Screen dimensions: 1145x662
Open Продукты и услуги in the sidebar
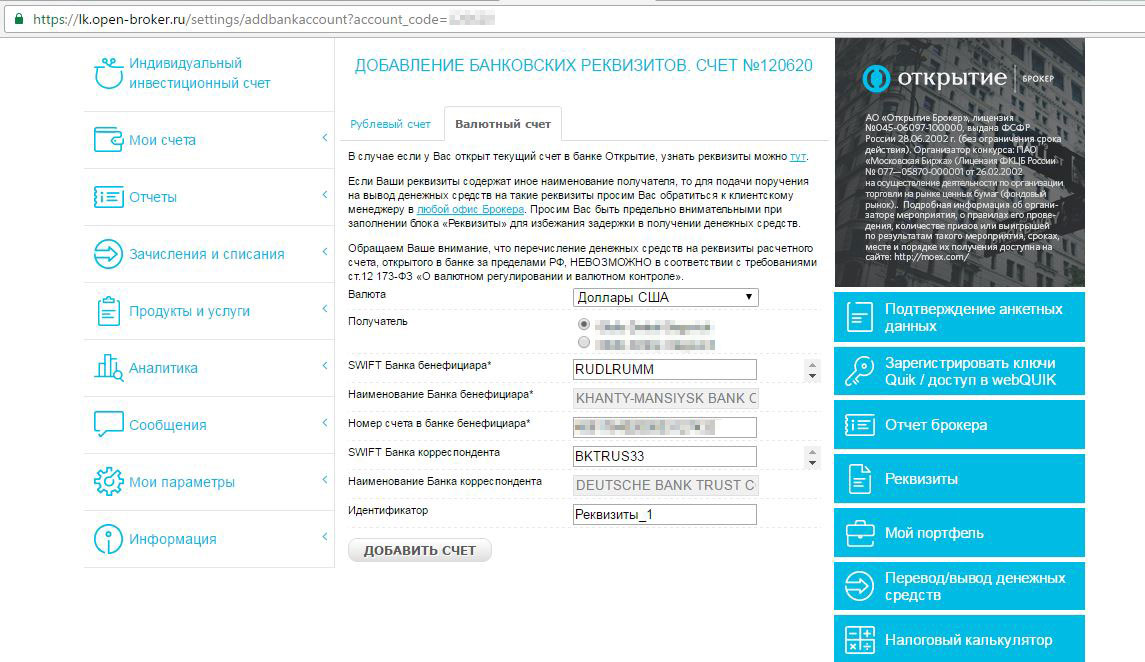tap(189, 311)
